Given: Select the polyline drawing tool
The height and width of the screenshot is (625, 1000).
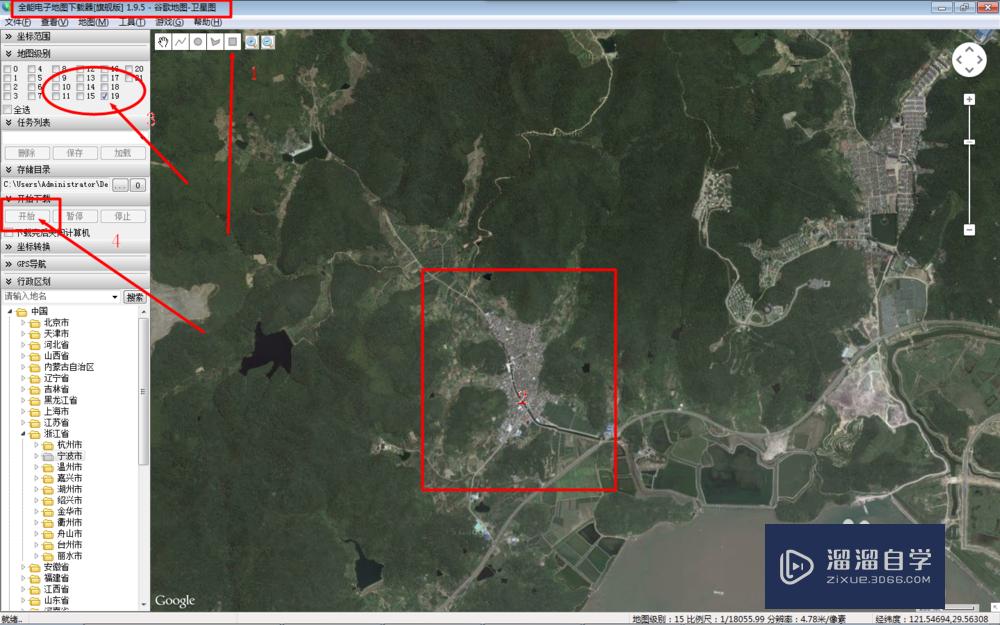Looking at the screenshot, I should (182, 41).
